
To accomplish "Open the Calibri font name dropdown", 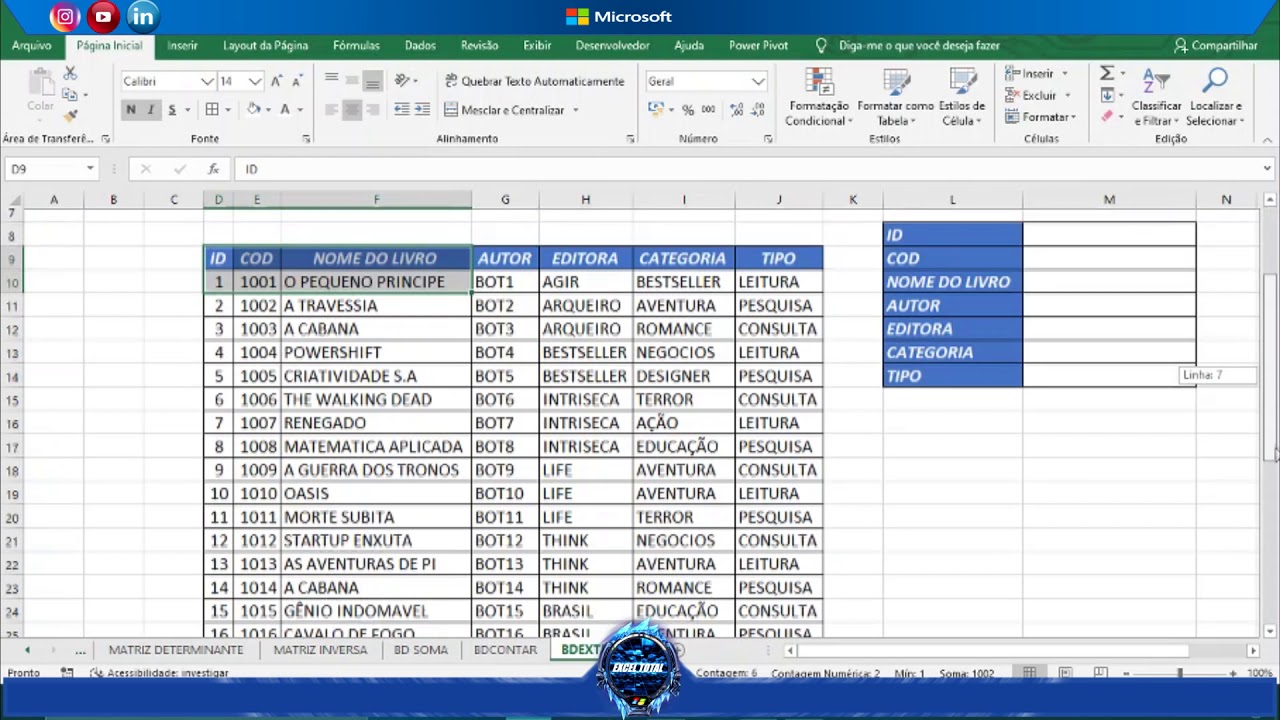I will pos(207,82).
